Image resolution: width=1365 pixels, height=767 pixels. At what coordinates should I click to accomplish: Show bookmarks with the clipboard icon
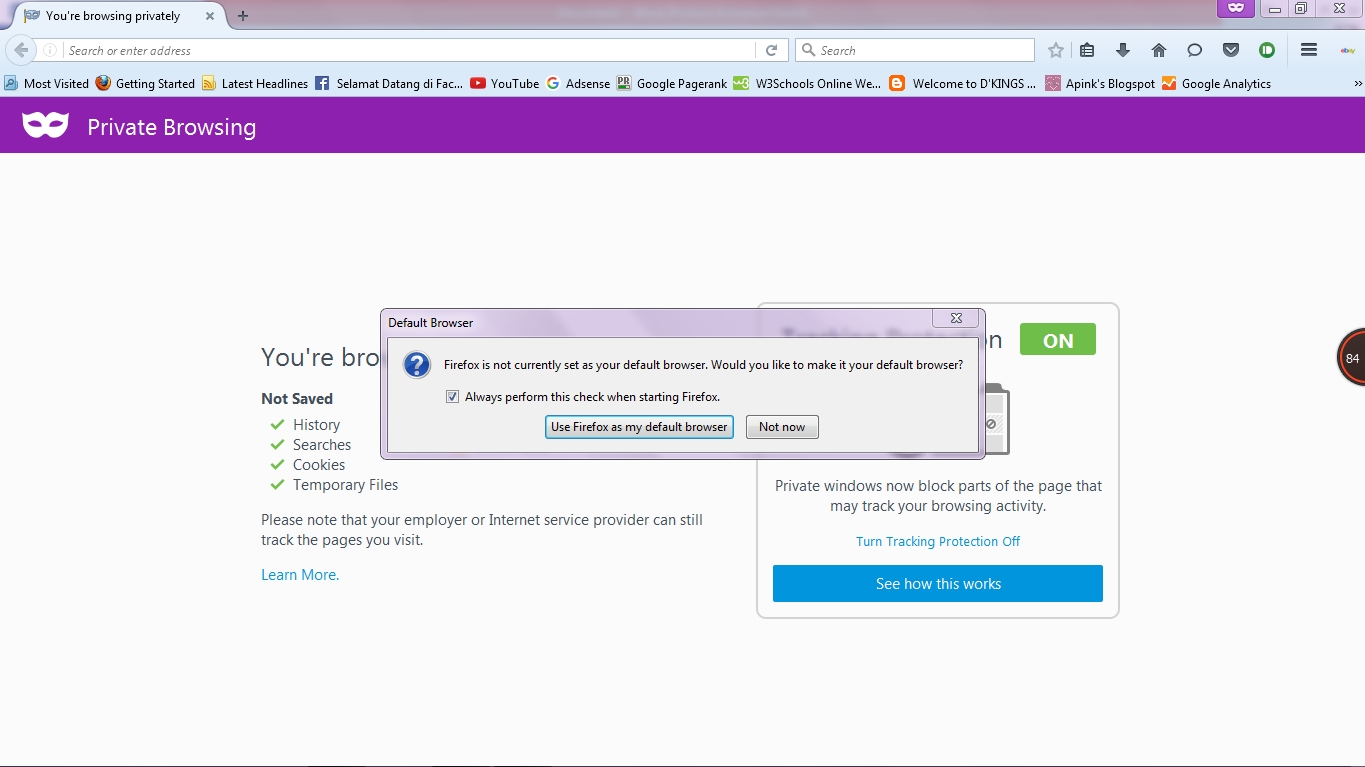tap(1086, 49)
